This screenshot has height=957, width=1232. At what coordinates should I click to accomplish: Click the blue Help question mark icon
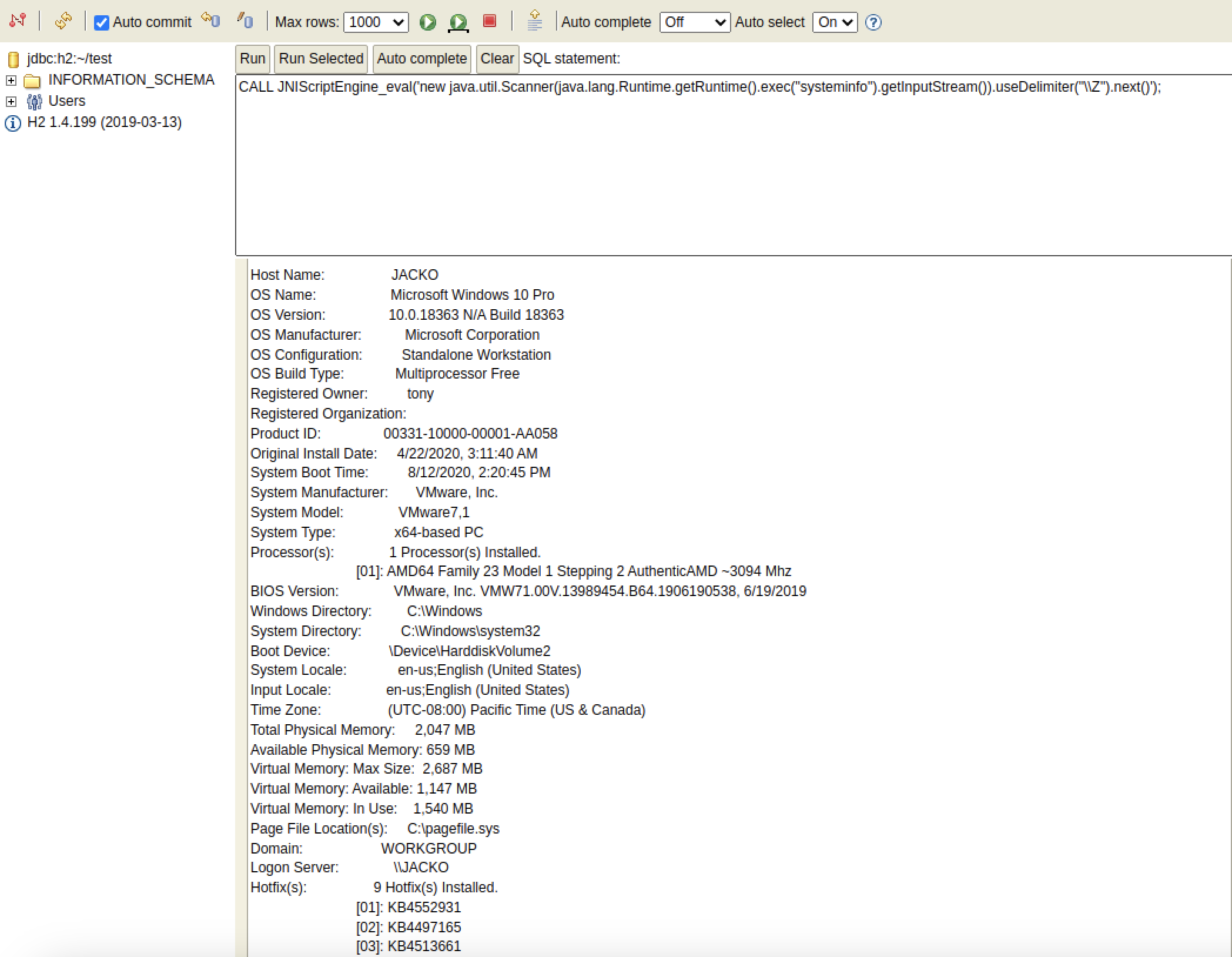pyautogui.click(x=873, y=22)
